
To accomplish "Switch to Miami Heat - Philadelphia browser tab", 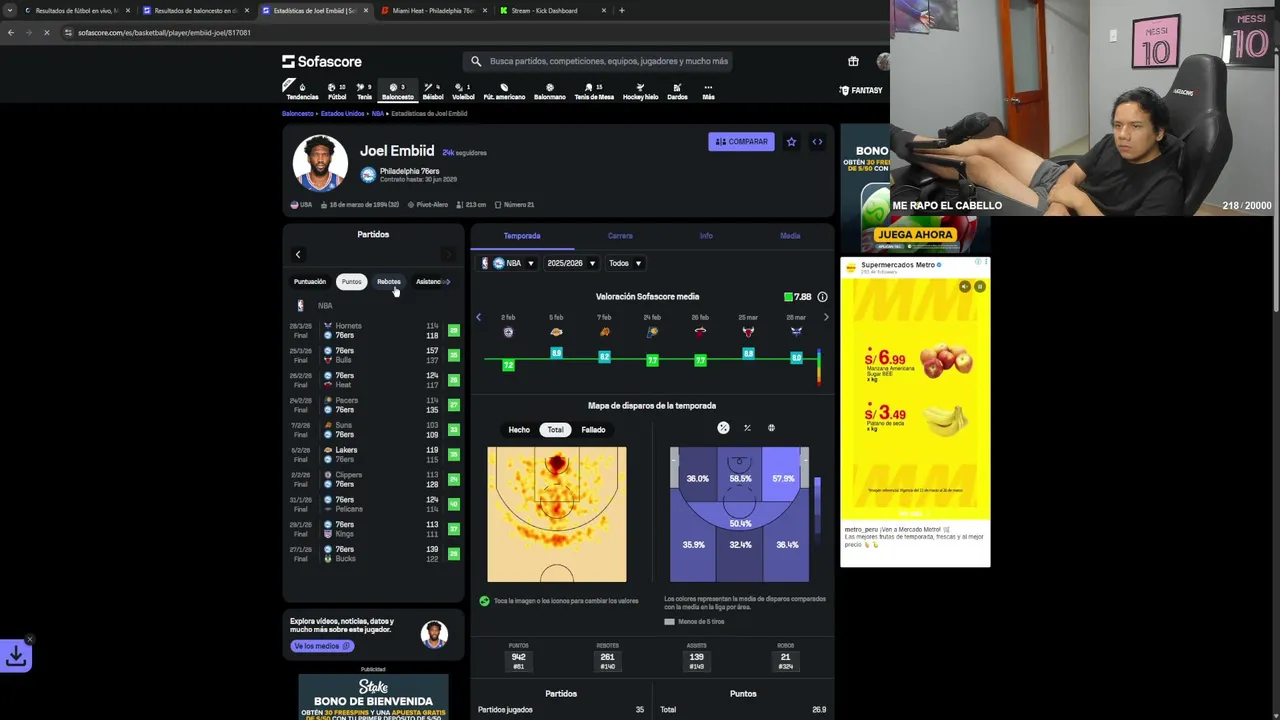I will tap(433, 11).
